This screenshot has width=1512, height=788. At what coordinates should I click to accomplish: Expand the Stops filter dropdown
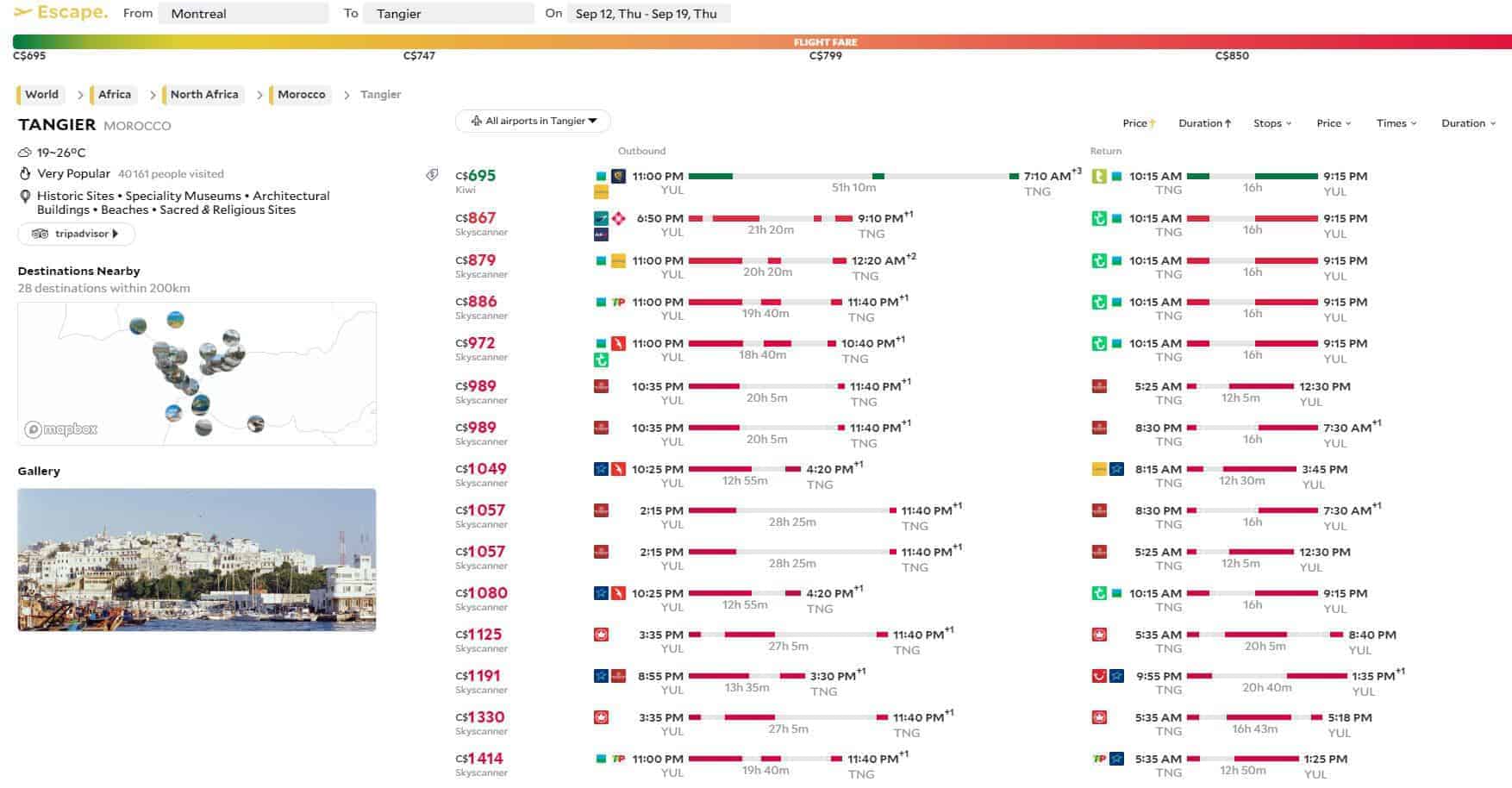1271,123
